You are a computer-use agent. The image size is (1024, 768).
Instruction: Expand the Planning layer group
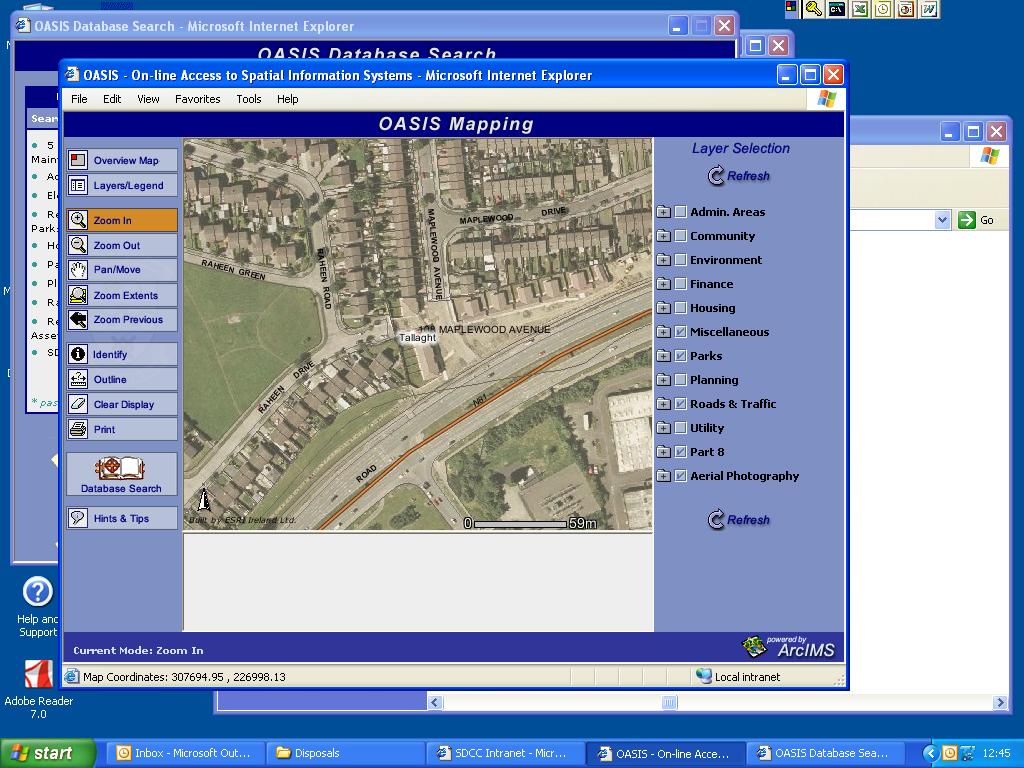(x=663, y=380)
